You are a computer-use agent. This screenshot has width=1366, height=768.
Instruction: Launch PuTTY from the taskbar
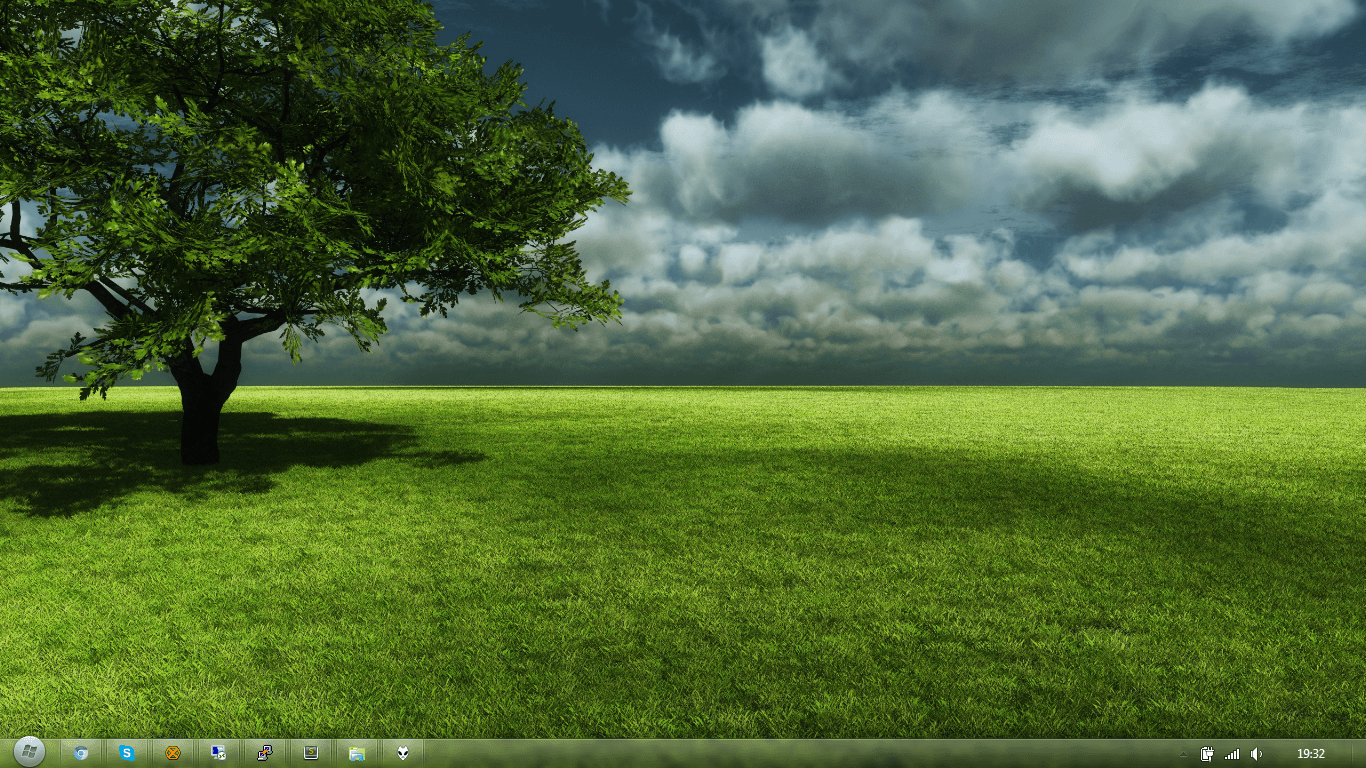pos(265,753)
